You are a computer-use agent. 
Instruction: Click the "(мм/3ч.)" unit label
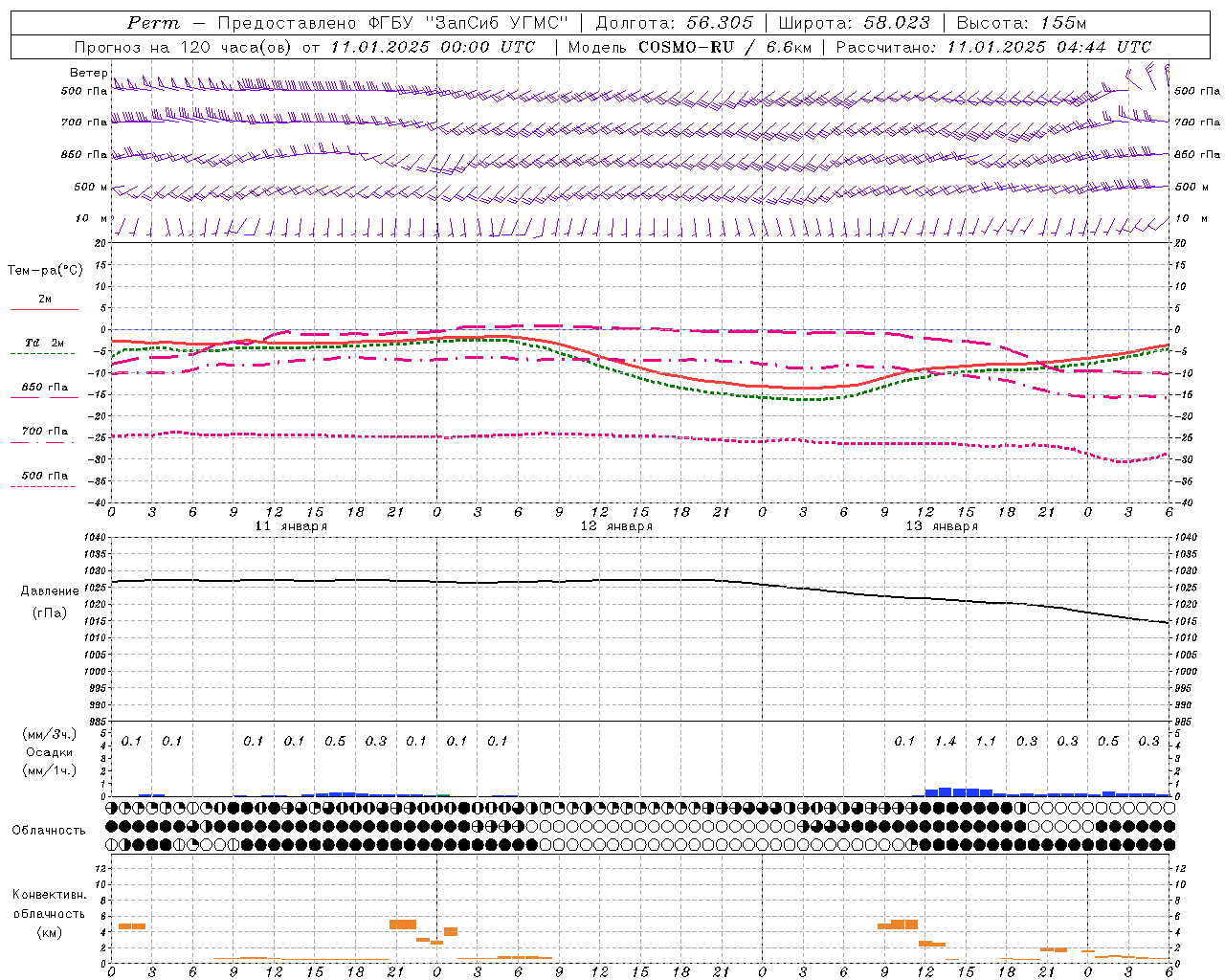[x=50, y=734]
